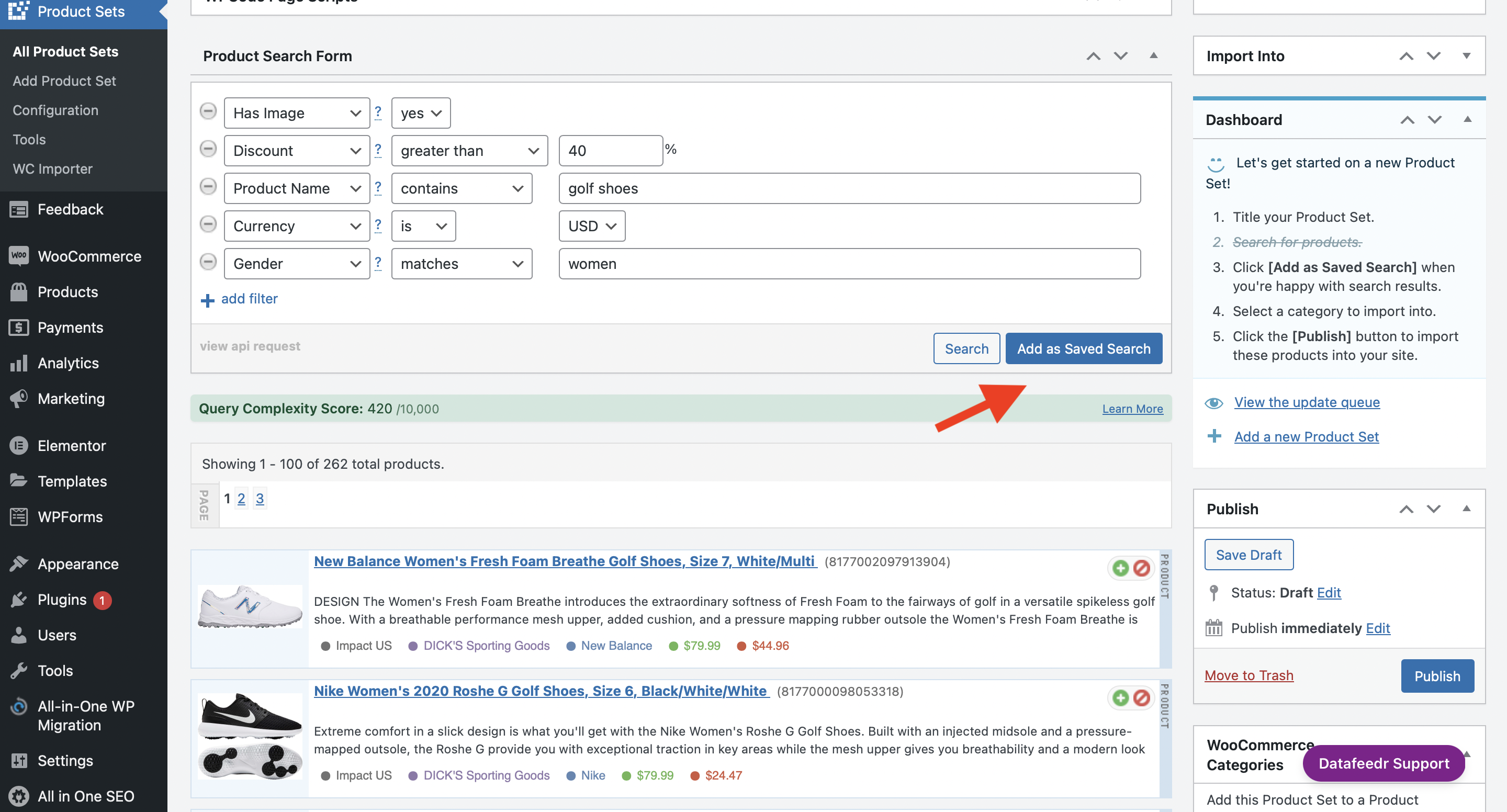The image size is (1507, 812).
Task: Remove the Has Image filter row
Action: (x=208, y=111)
